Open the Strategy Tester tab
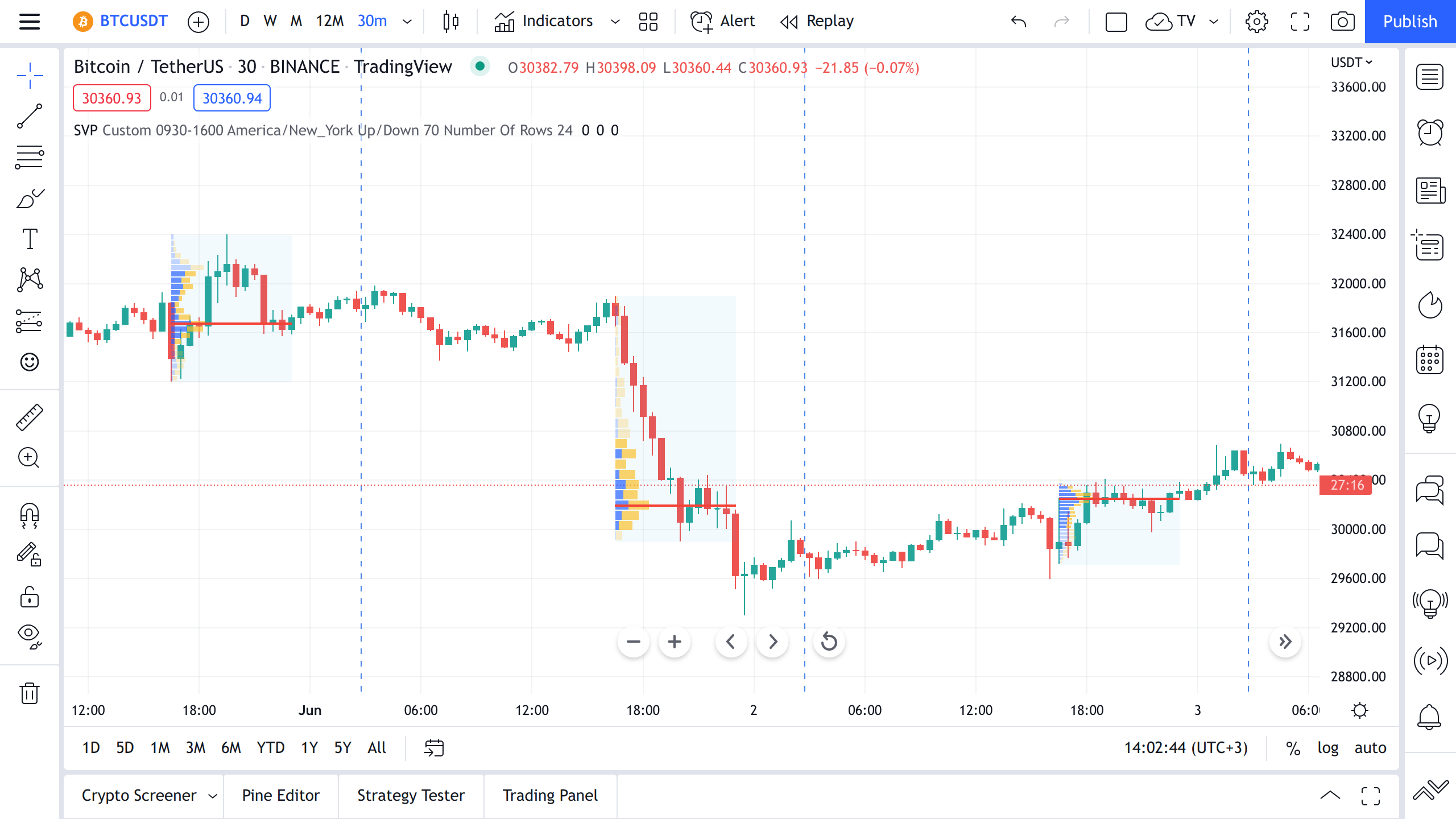The image size is (1456, 819). point(411,795)
